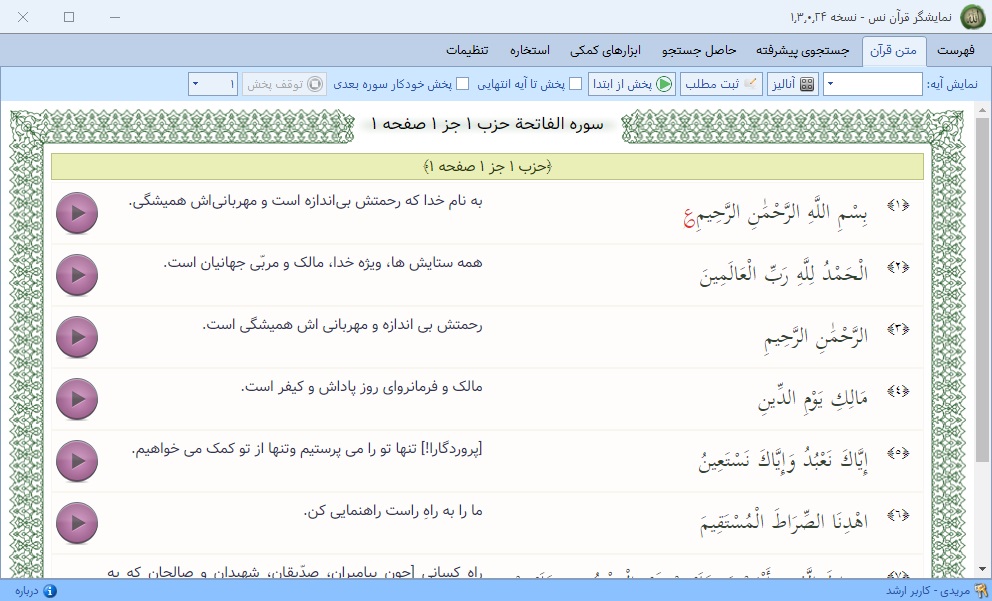Click the Persian translation of verse 4
Image resolution: width=992 pixels, height=601 pixels.
361,387
